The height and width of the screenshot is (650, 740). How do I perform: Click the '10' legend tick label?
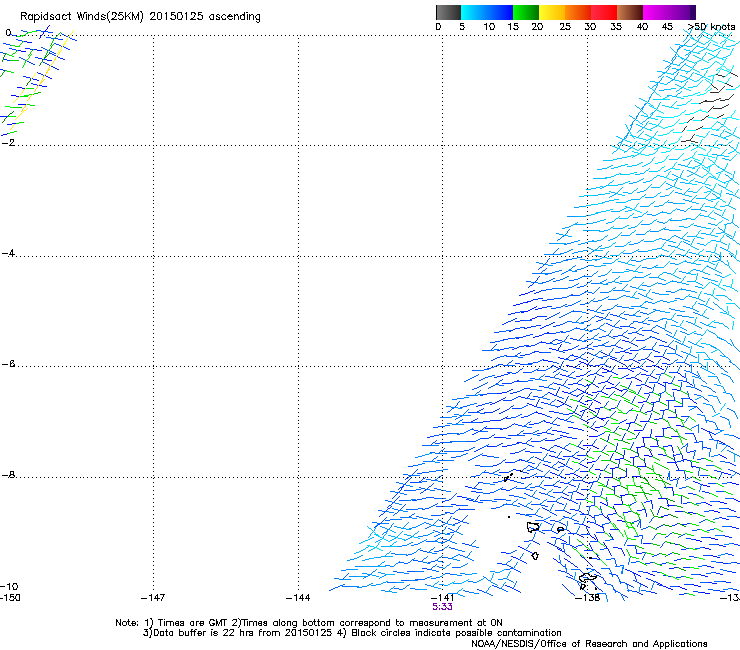[489, 27]
